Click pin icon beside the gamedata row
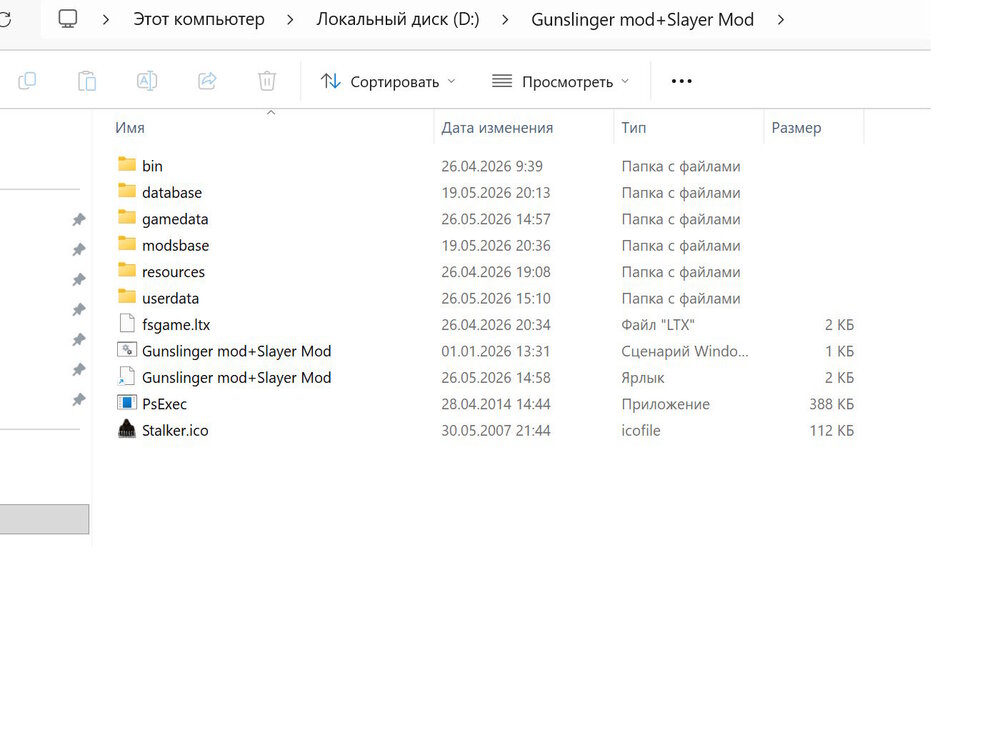This screenshot has width=1000, height=750. click(78, 219)
